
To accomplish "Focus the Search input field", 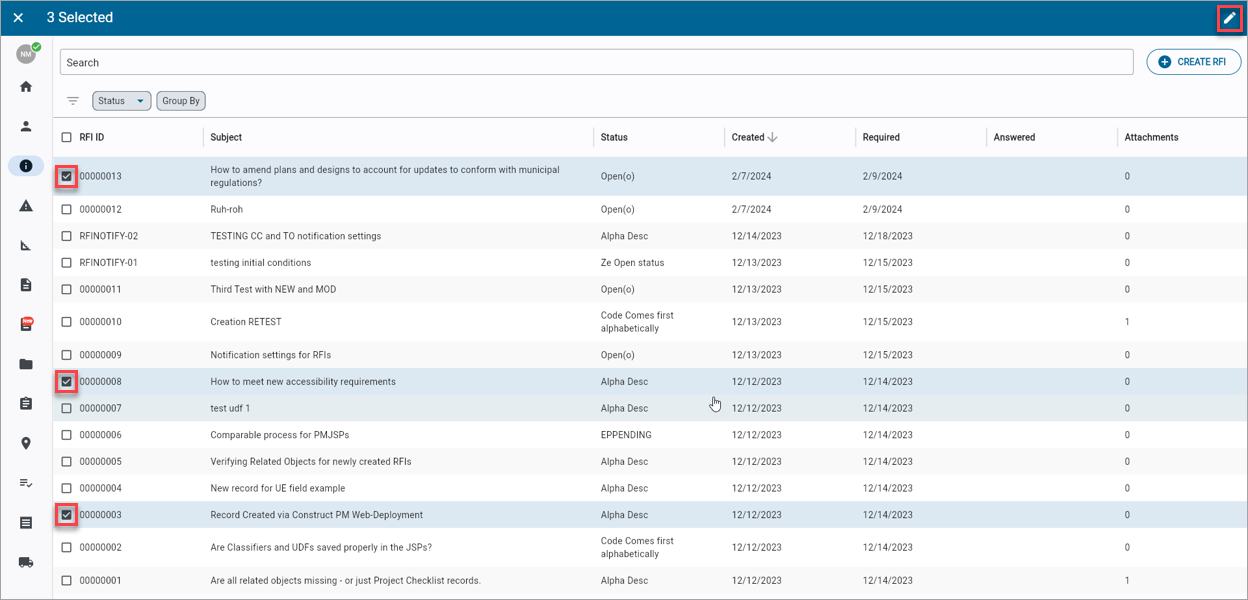I will 596,62.
